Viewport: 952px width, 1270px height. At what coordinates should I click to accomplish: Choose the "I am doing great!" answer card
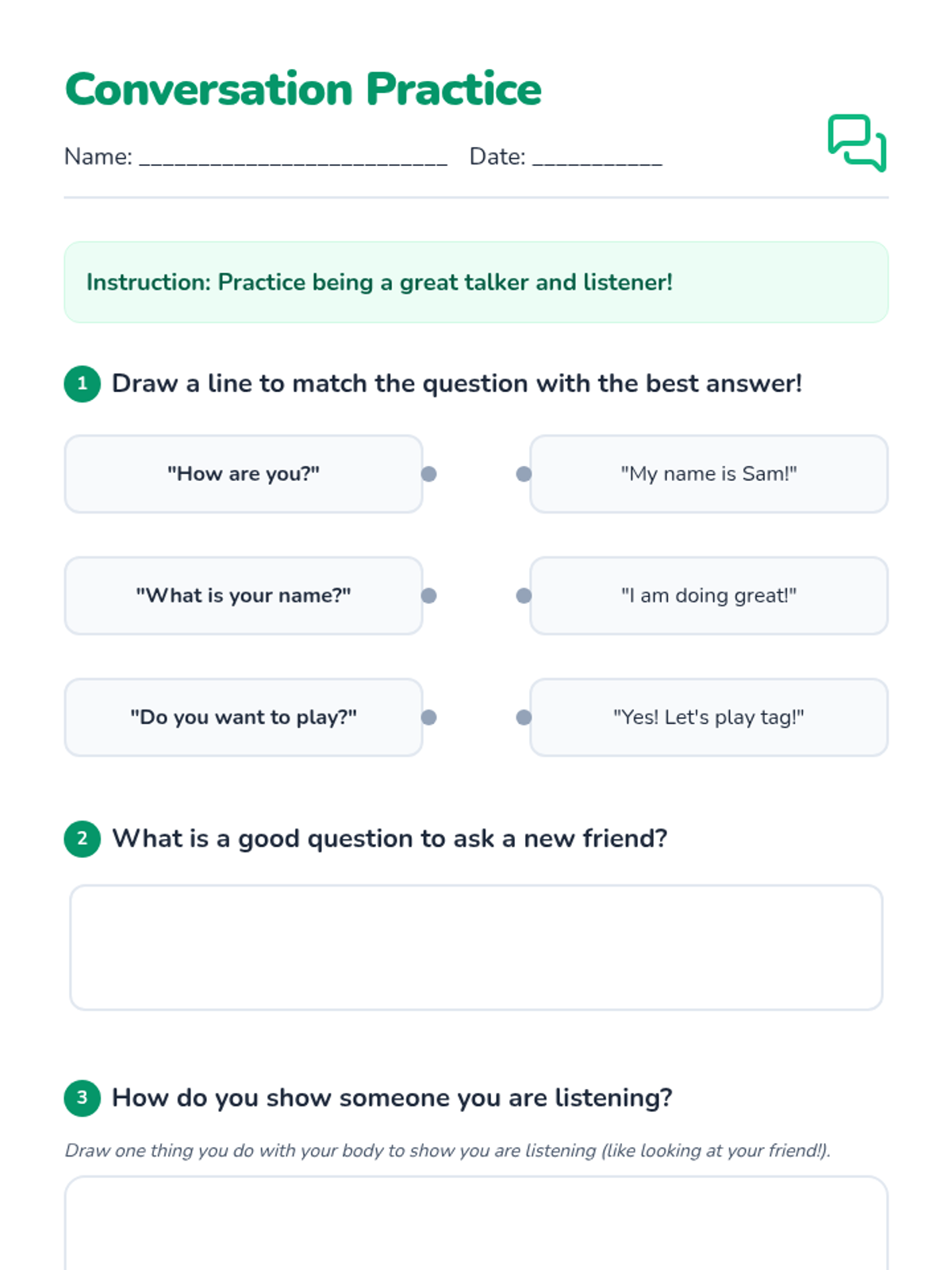coord(708,595)
